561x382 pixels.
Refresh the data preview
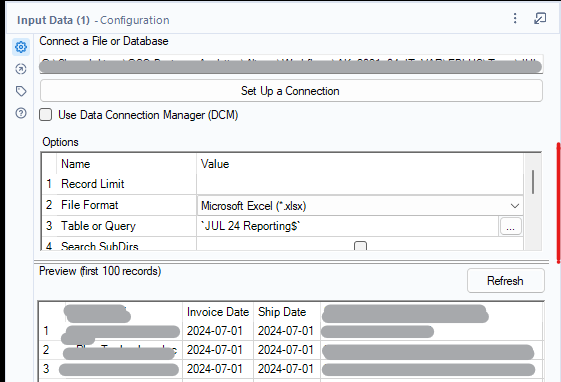point(506,281)
